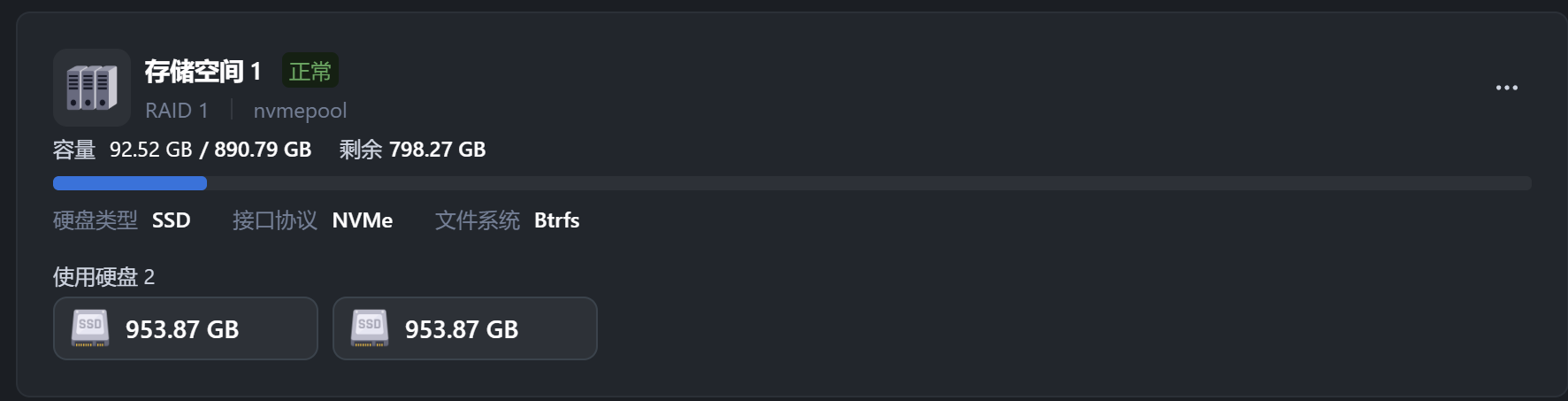Image resolution: width=1568 pixels, height=401 pixels.
Task: Click the 文件系统 Btrfs value
Action: point(557,220)
